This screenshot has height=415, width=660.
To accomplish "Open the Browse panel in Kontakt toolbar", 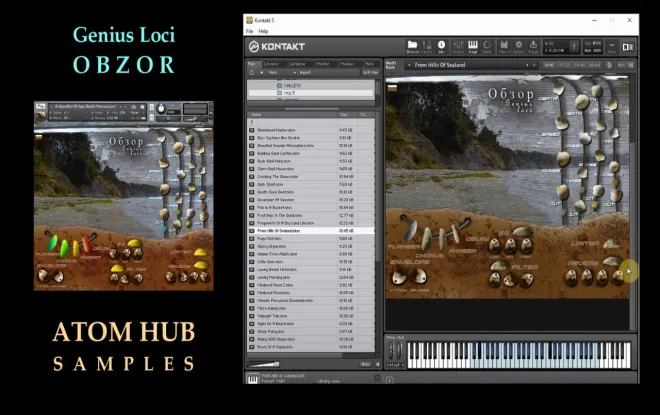I will [412, 47].
